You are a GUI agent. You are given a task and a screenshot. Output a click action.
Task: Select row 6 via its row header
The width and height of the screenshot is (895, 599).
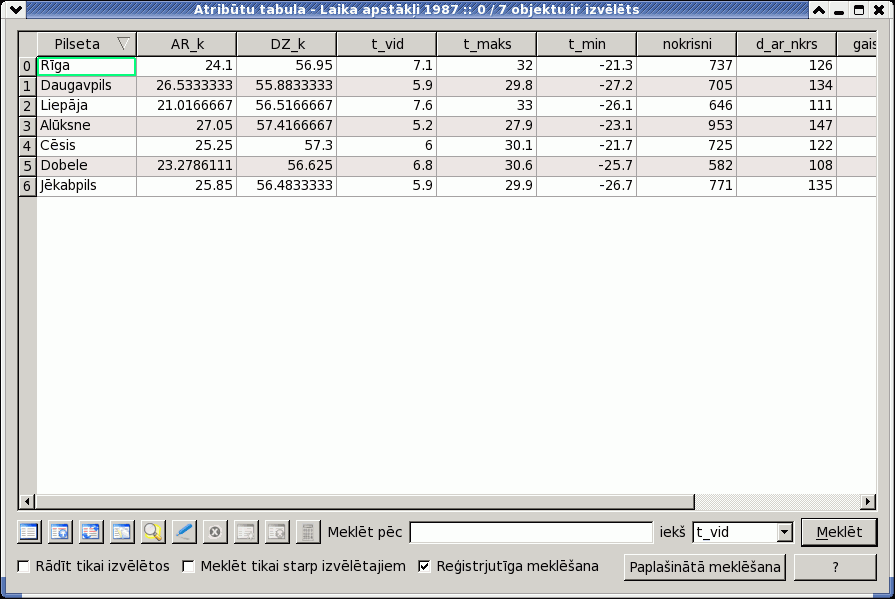coord(27,186)
